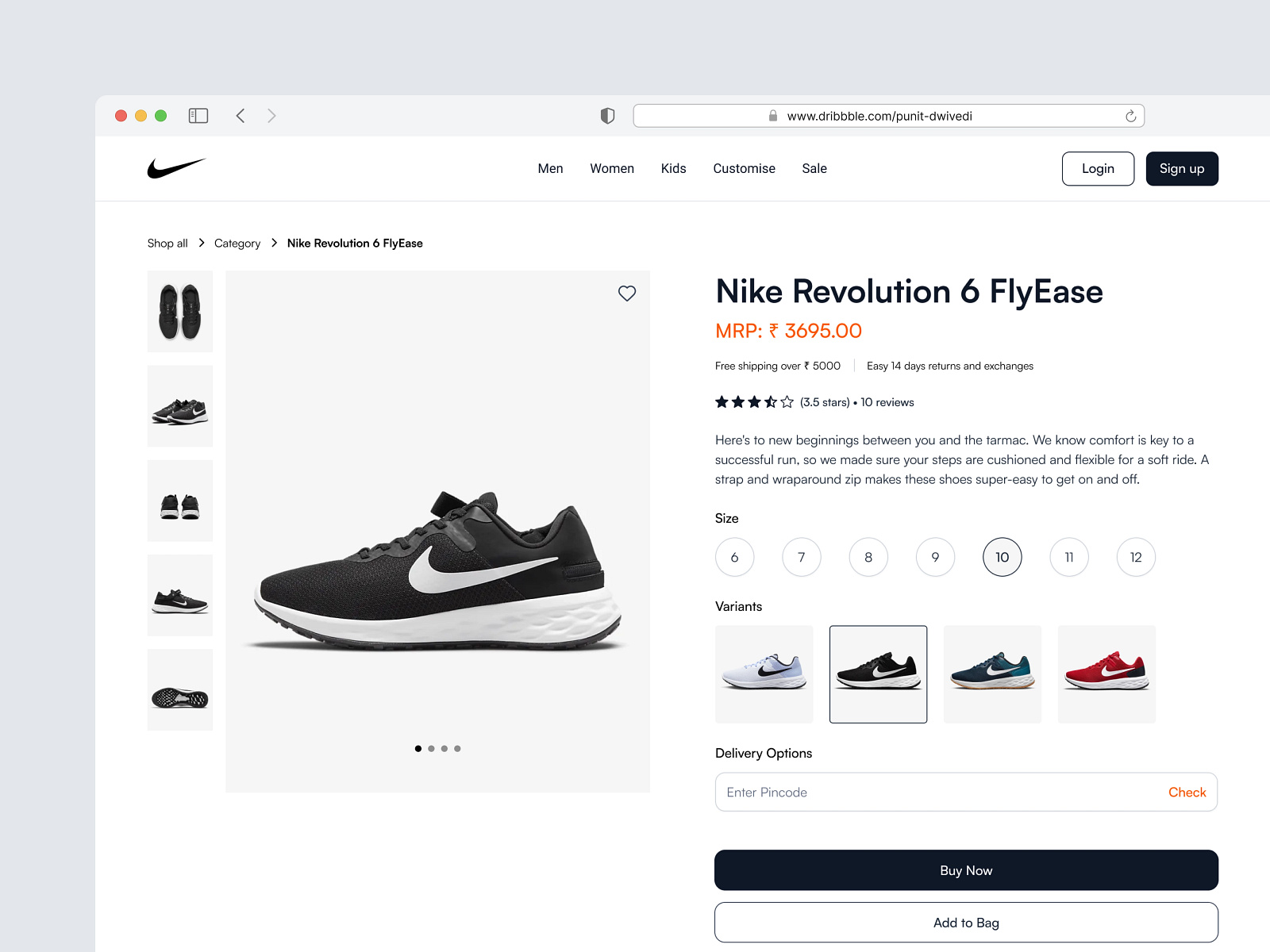Open Shop all from the breadcrumb
Screen dimensions: 1270x952
click(x=167, y=243)
